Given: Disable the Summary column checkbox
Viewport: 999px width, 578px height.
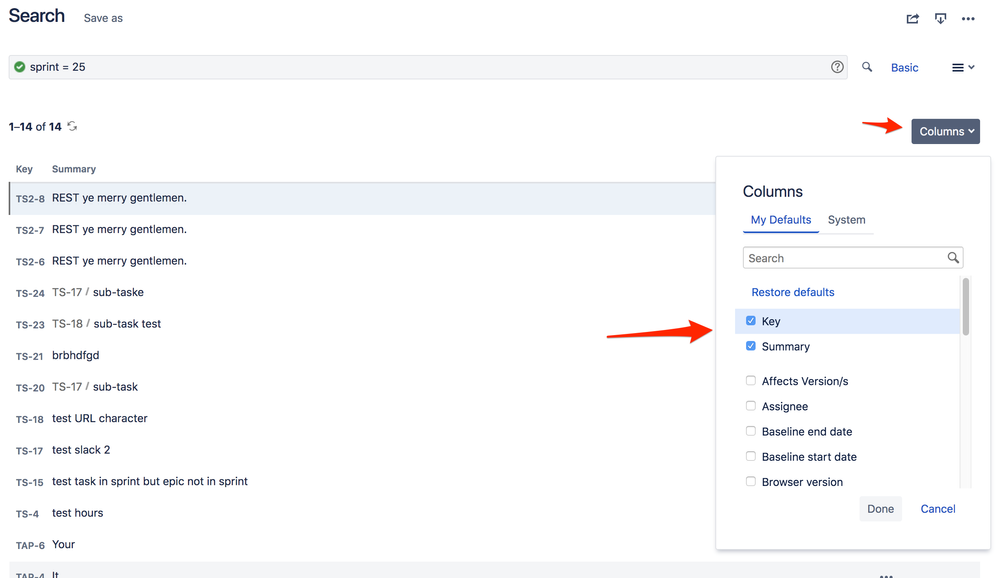Looking at the screenshot, I should click(751, 346).
